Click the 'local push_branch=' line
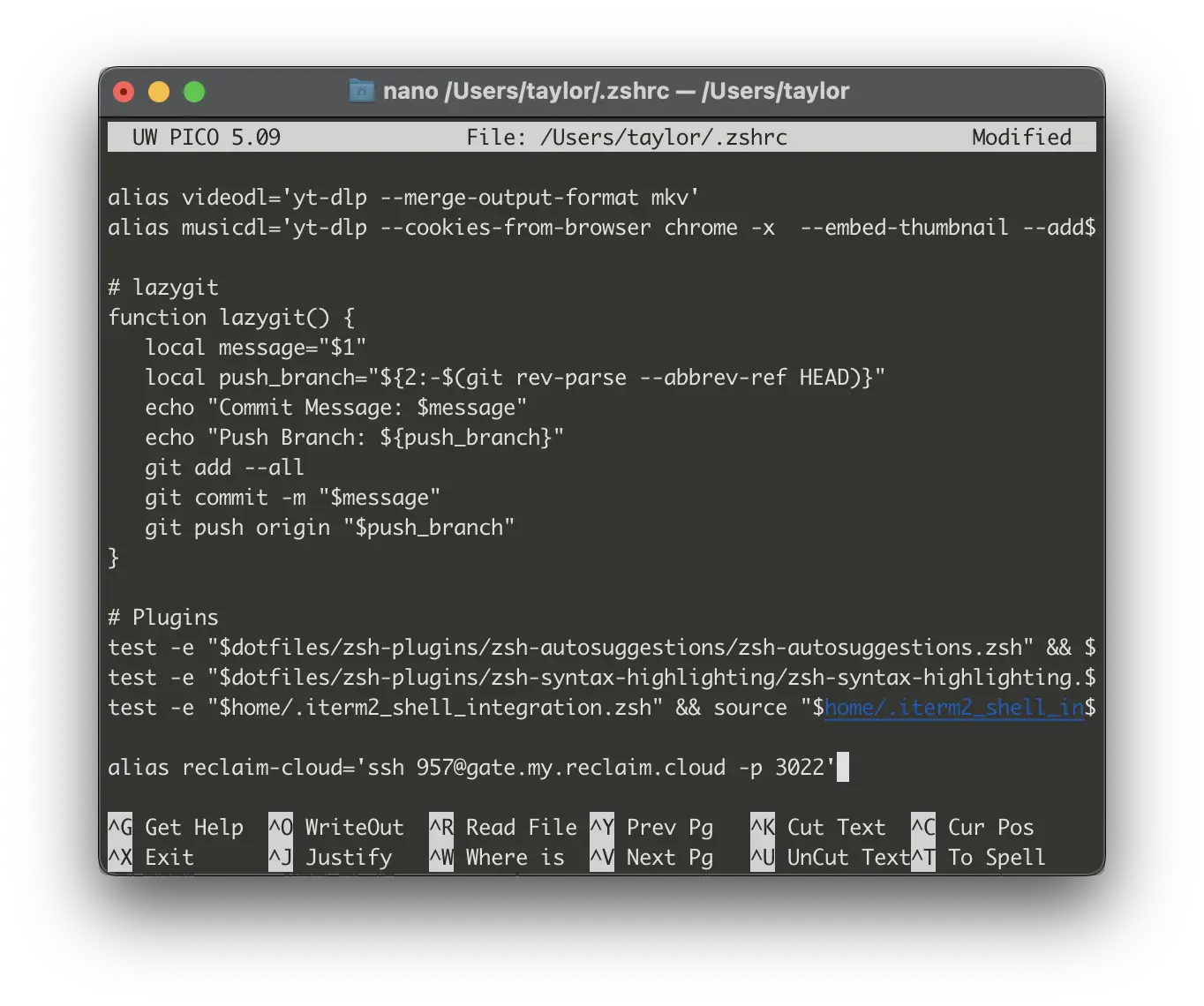Image resolution: width=1204 pixels, height=1006 pixels. 515,378
